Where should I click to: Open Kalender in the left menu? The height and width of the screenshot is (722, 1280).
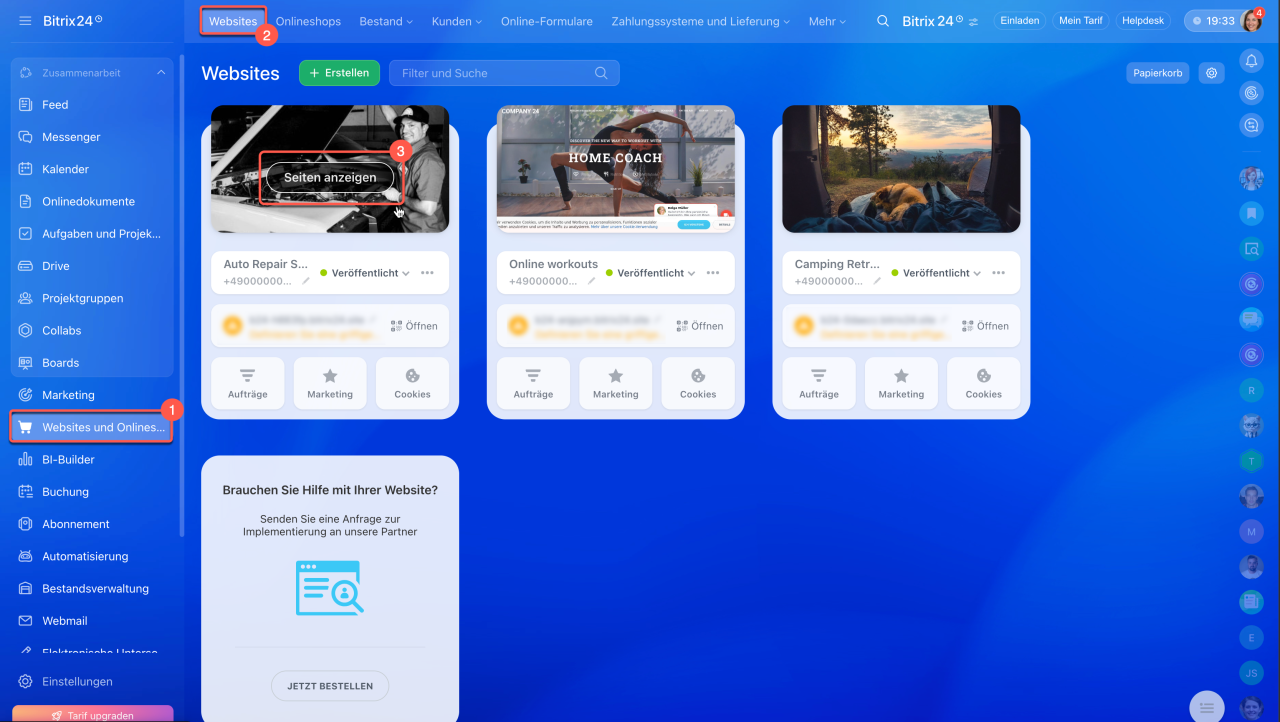[x=65, y=169]
